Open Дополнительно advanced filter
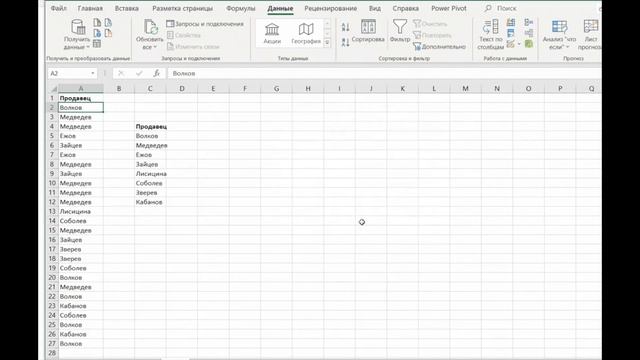Screen dimensions: 640x360 [x=439, y=47]
